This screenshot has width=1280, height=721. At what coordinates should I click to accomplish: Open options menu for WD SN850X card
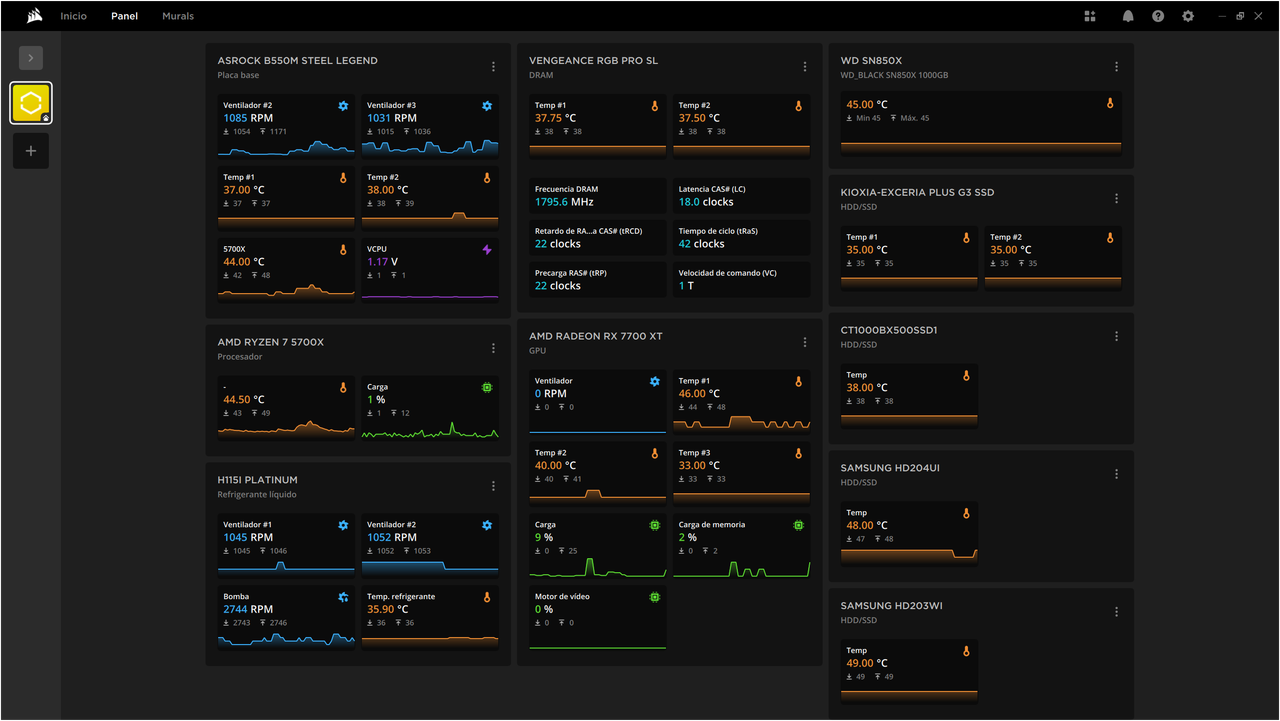[1117, 67]
